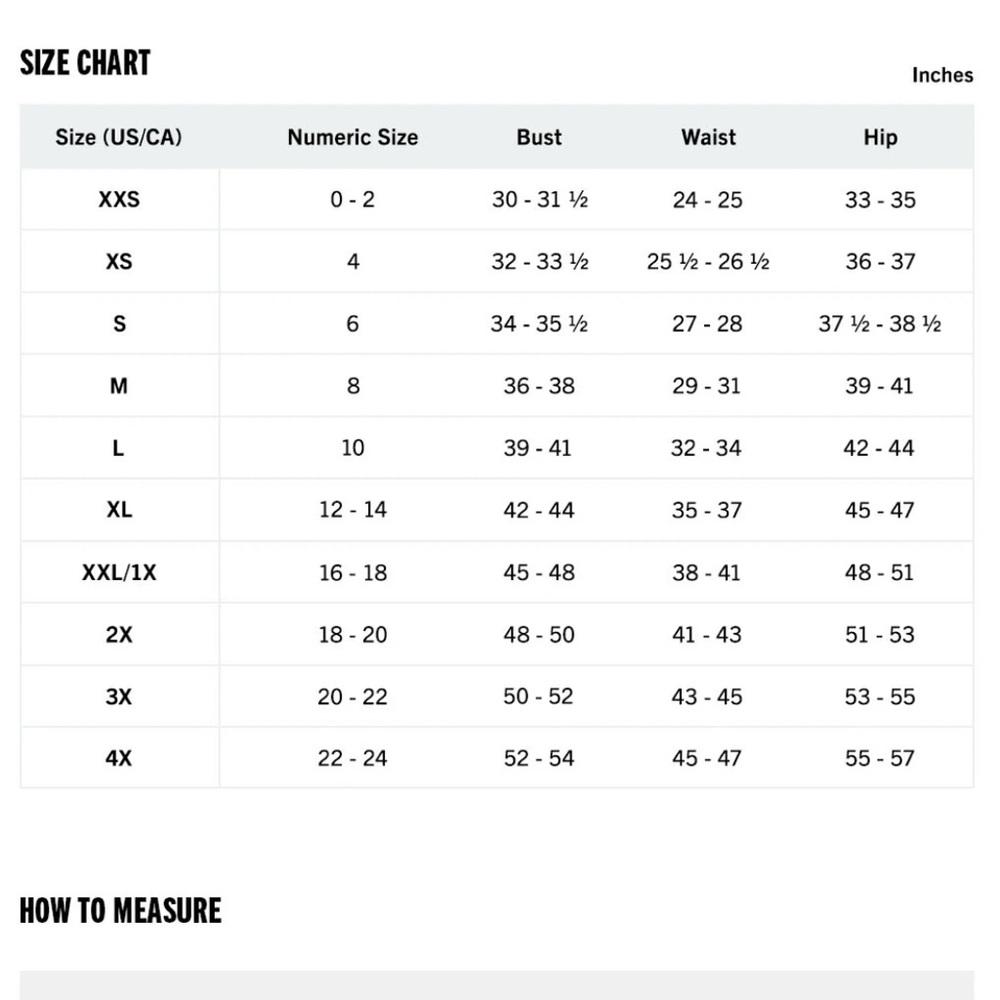Image resolution: width=1000 pixels, height=1000 pixels.
Task: Select the Hip column header
Action: 880,137
